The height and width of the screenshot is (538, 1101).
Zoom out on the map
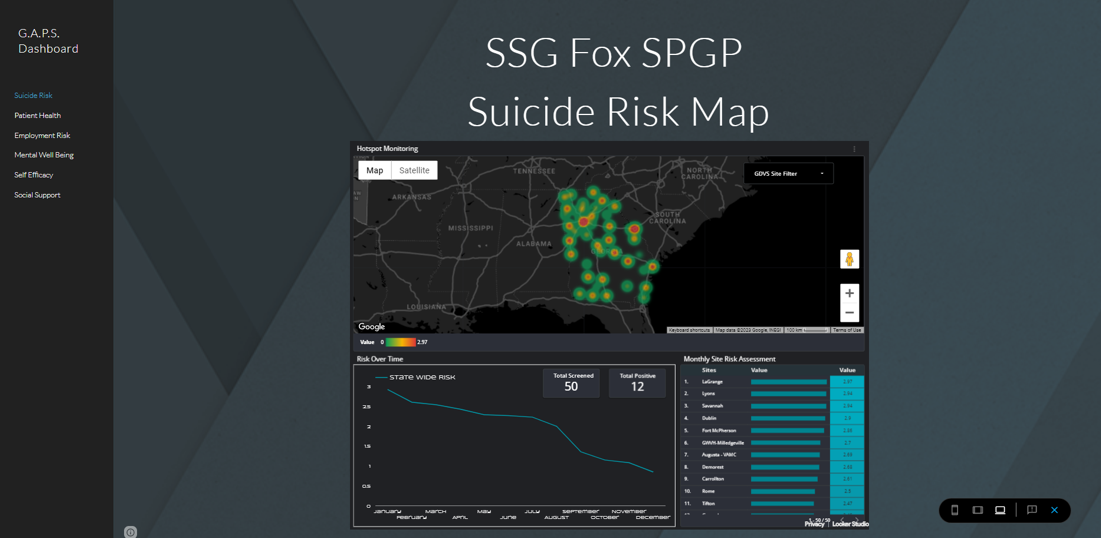click(850, 313)
